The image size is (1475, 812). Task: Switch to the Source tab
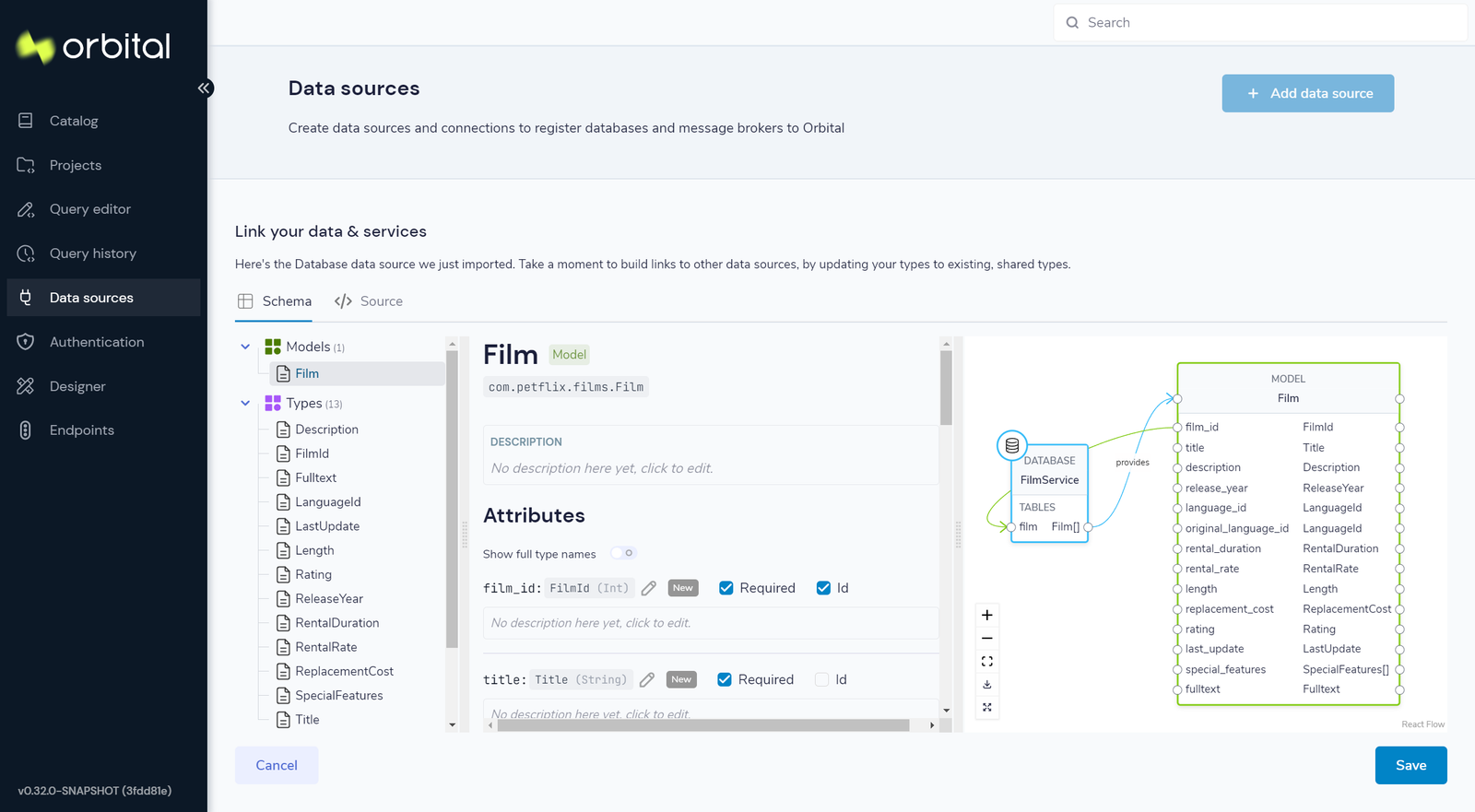369,301
